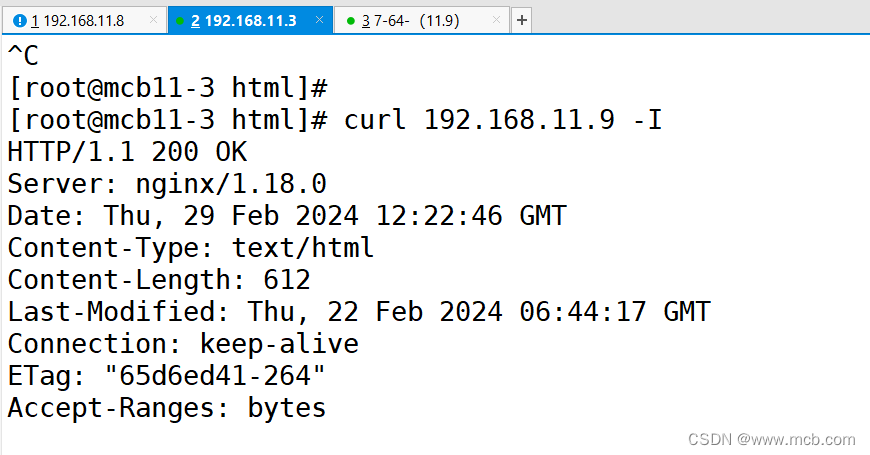Screen dimensions: 870x455
Task: Click the Content-Type: text/html line
Action: 191,248
